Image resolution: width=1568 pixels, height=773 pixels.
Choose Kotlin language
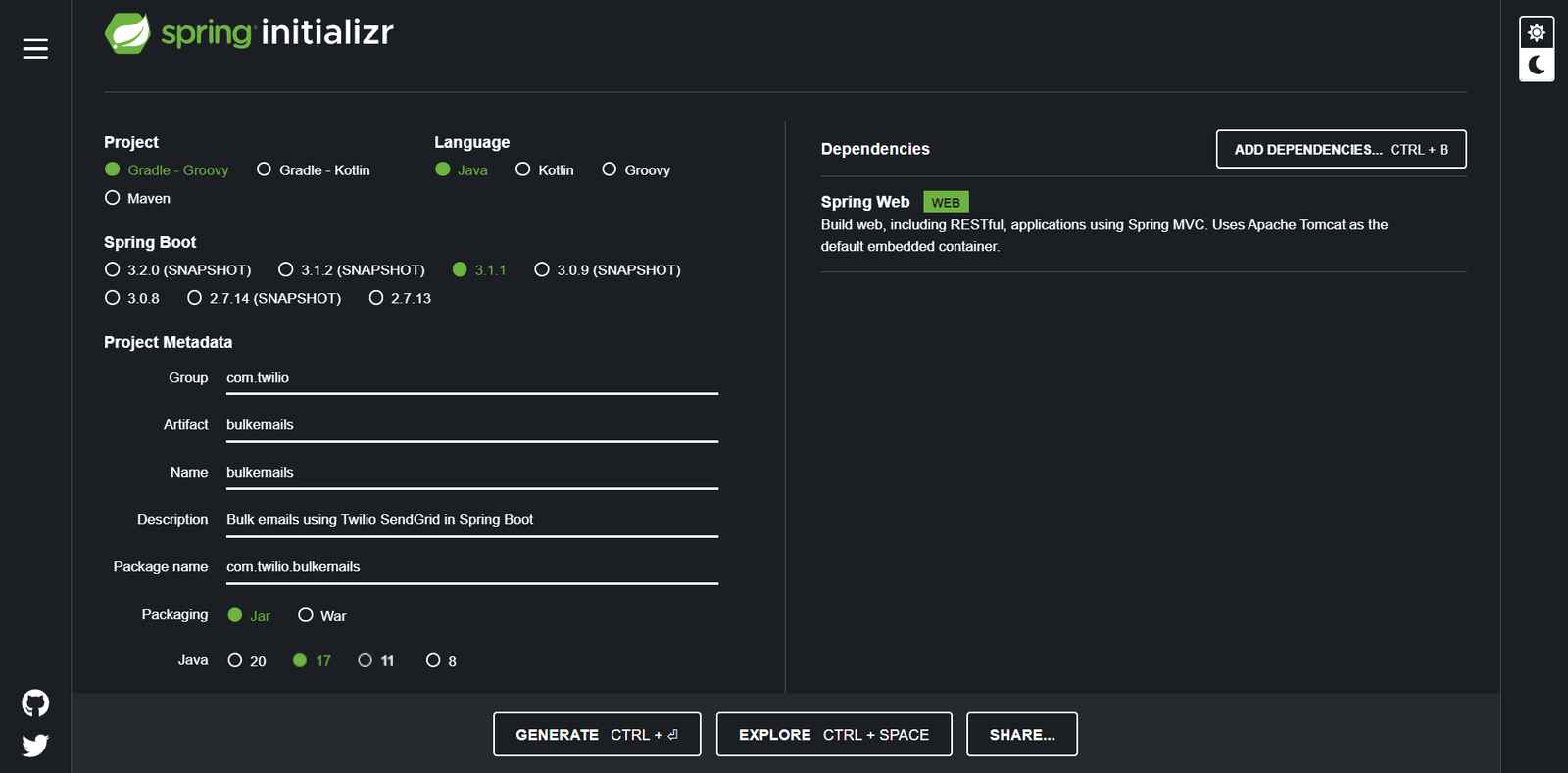tap(545, 169)
